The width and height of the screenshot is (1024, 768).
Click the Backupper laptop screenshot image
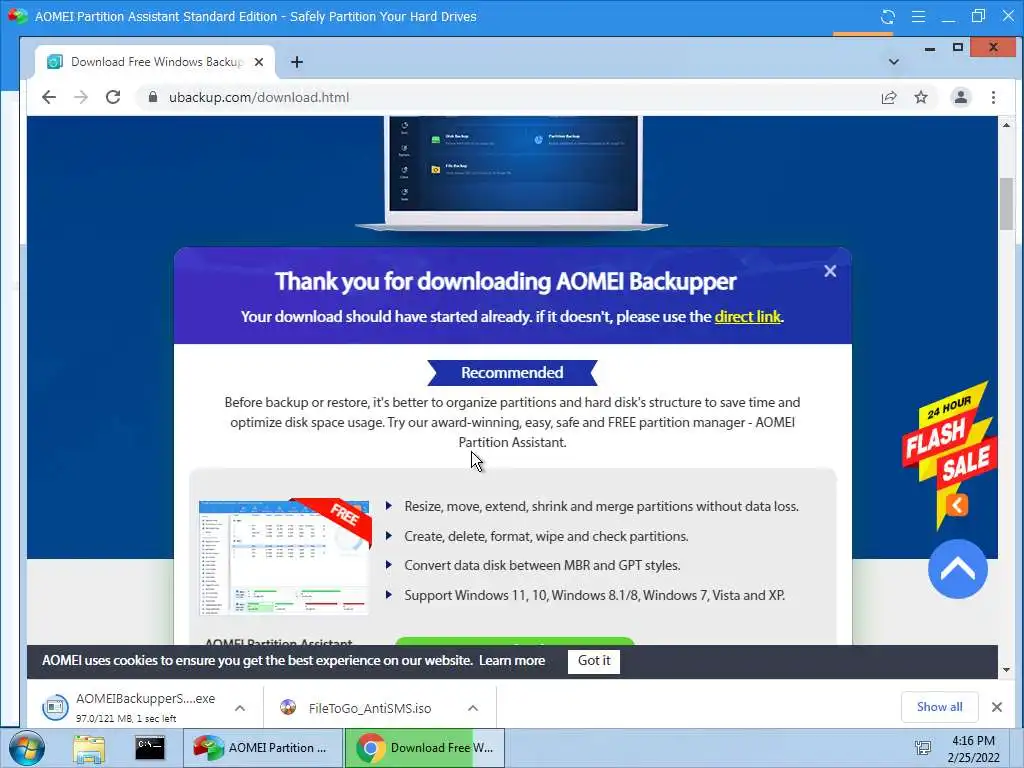pyautogui.click(x=512, y=172)
